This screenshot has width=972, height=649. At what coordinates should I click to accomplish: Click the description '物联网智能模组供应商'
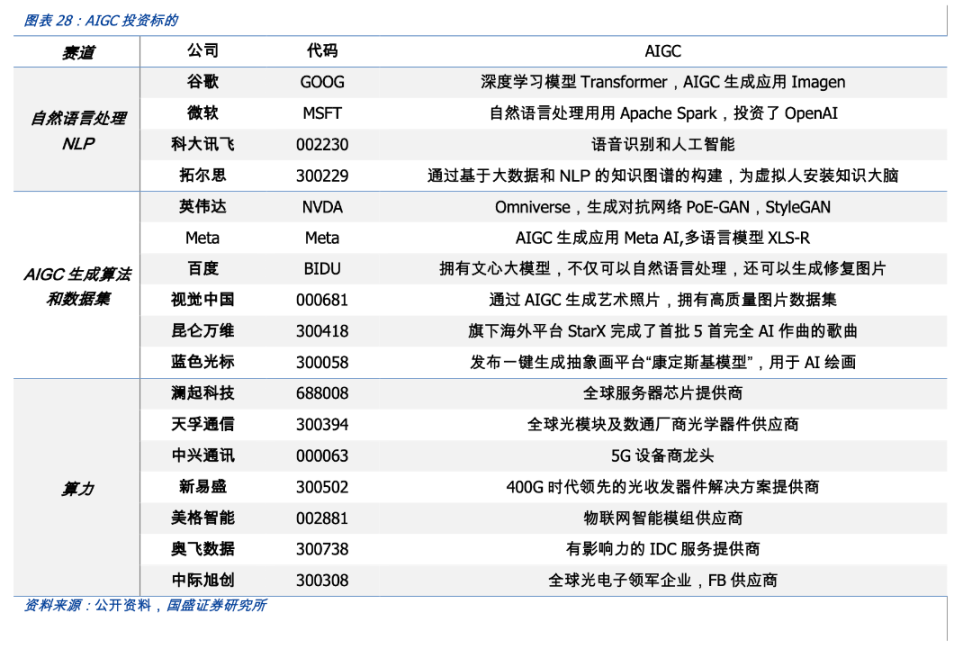coord(663,518)
